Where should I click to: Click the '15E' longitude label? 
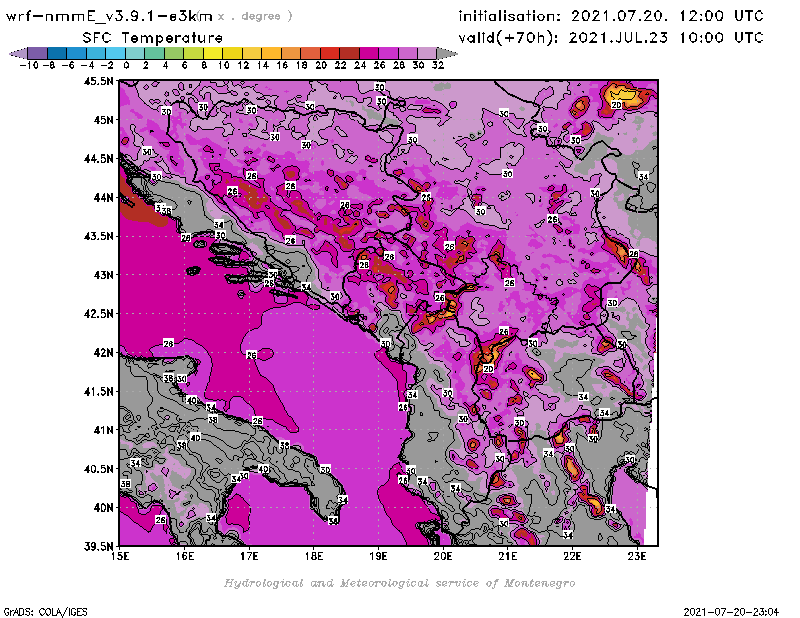click(x=120, y=556)
